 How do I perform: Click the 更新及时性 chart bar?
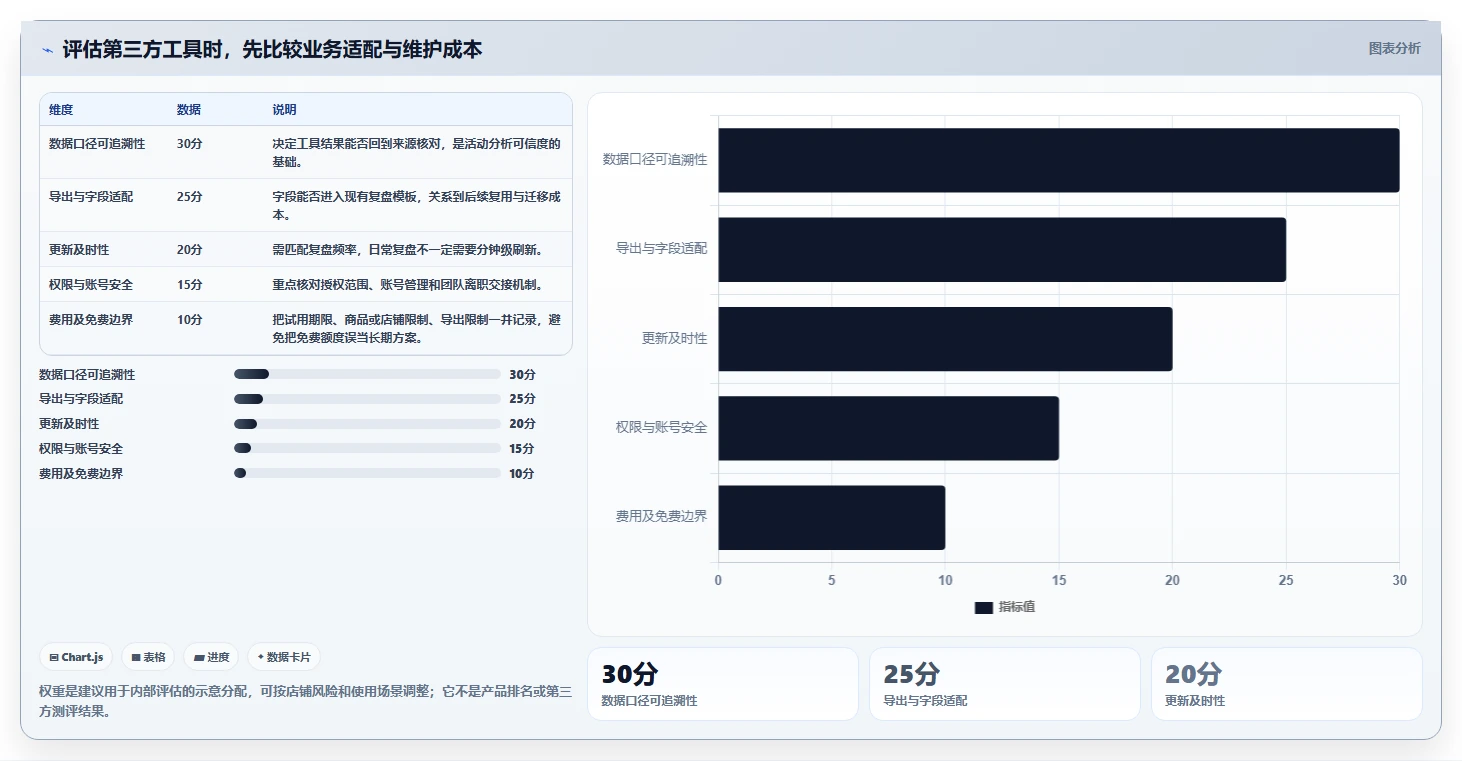click(x=945, y=338)
